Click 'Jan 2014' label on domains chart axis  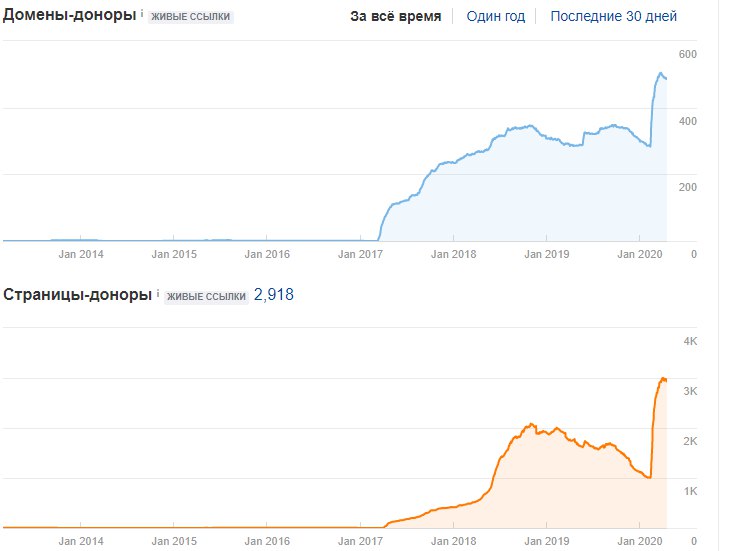tap(81, 254)
